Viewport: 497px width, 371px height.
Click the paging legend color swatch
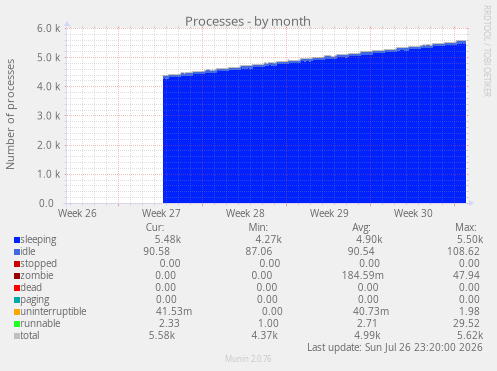(x=17, y=300)
